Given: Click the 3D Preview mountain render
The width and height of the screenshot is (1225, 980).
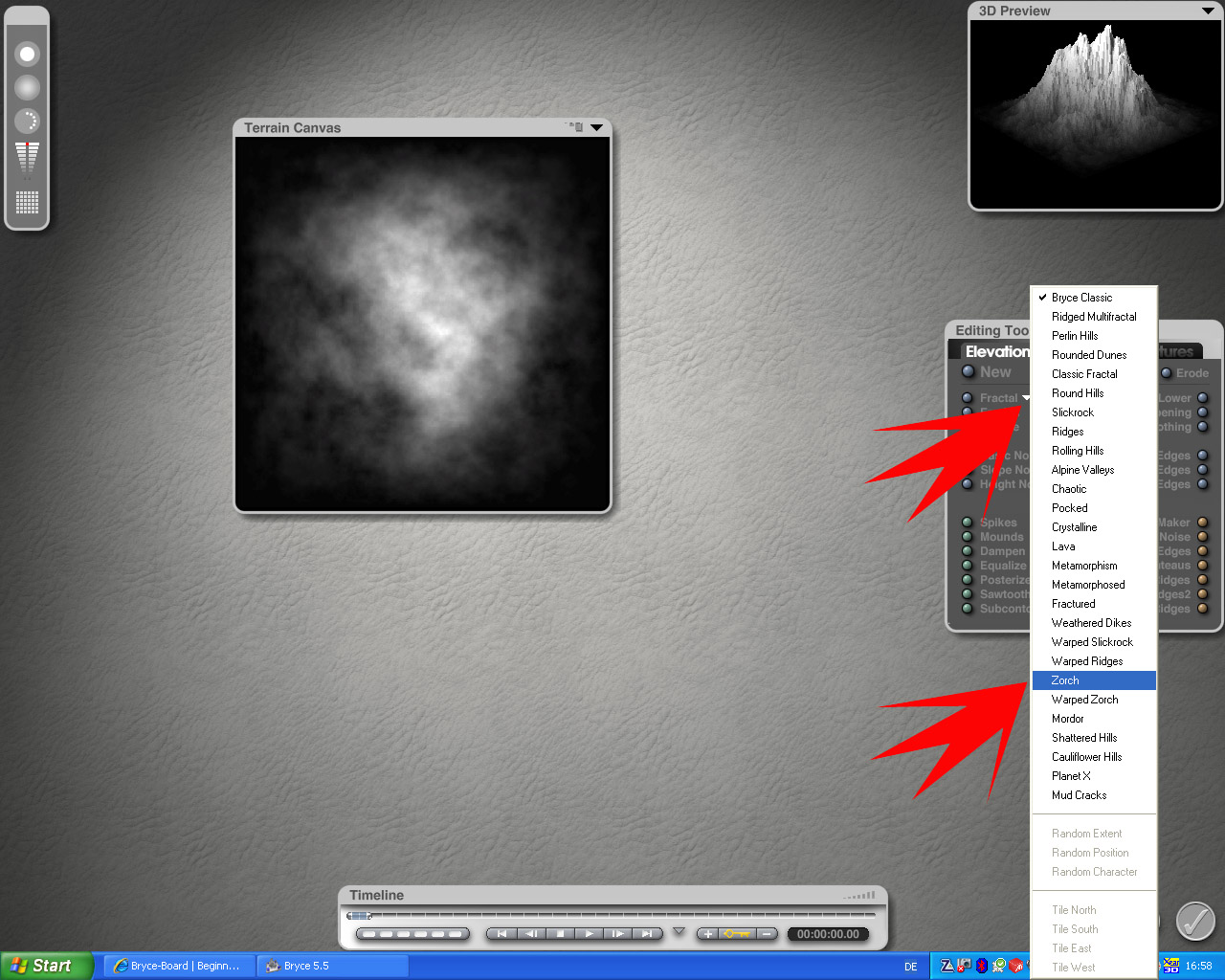Looking at the screenshot, I should click(1096, 113).
